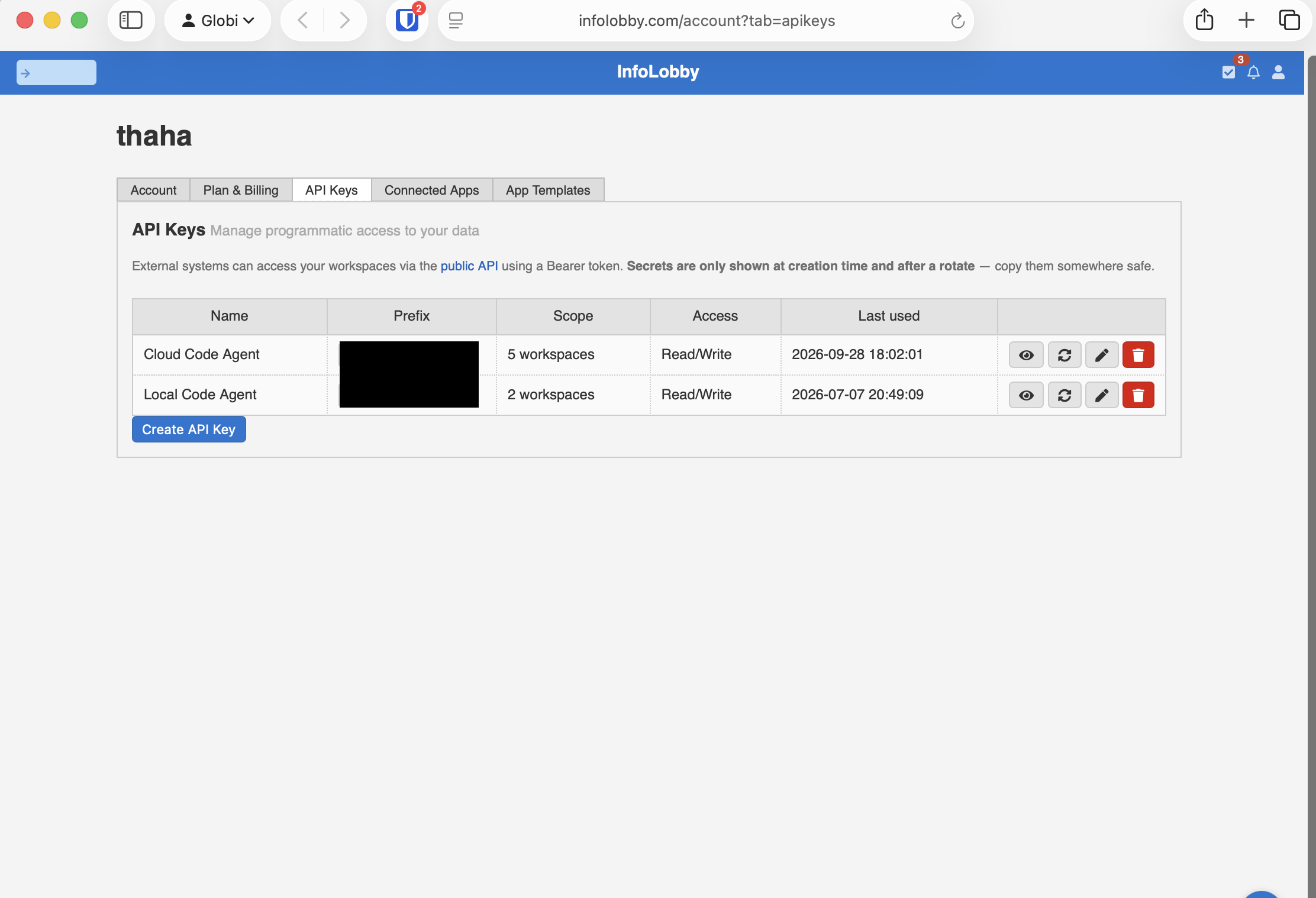Go forward to the next page
The width and height of the screenshot is (1316, 898).
pyautogui.click(x=345, y=21)
